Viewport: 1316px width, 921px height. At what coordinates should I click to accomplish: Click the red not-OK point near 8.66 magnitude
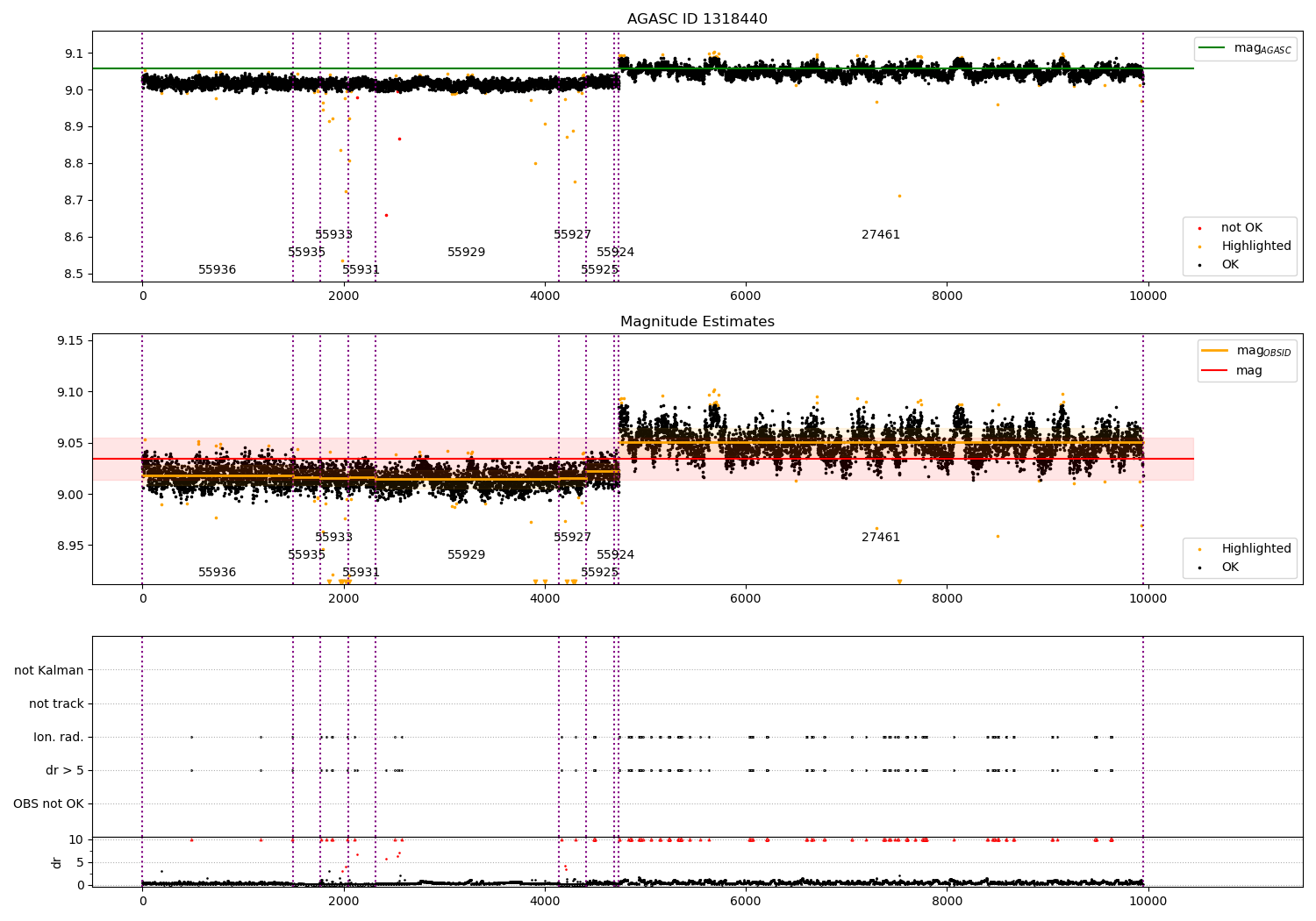coord(385,215)
